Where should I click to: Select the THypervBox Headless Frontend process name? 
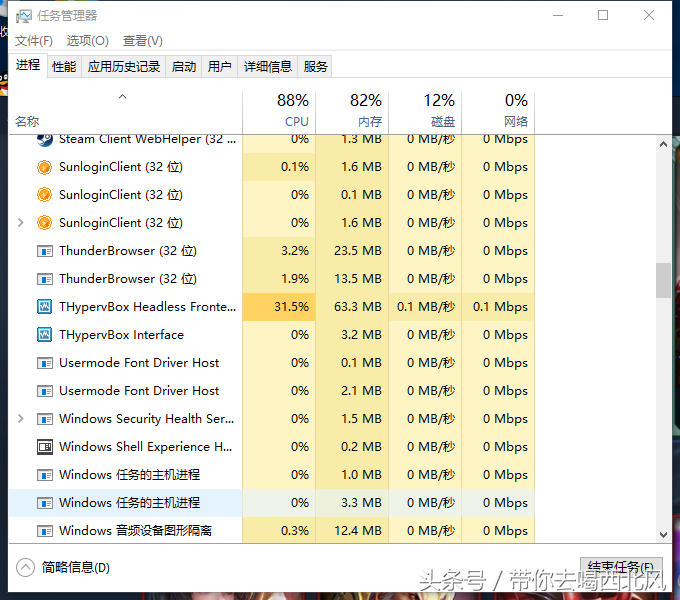coord(147,307)
